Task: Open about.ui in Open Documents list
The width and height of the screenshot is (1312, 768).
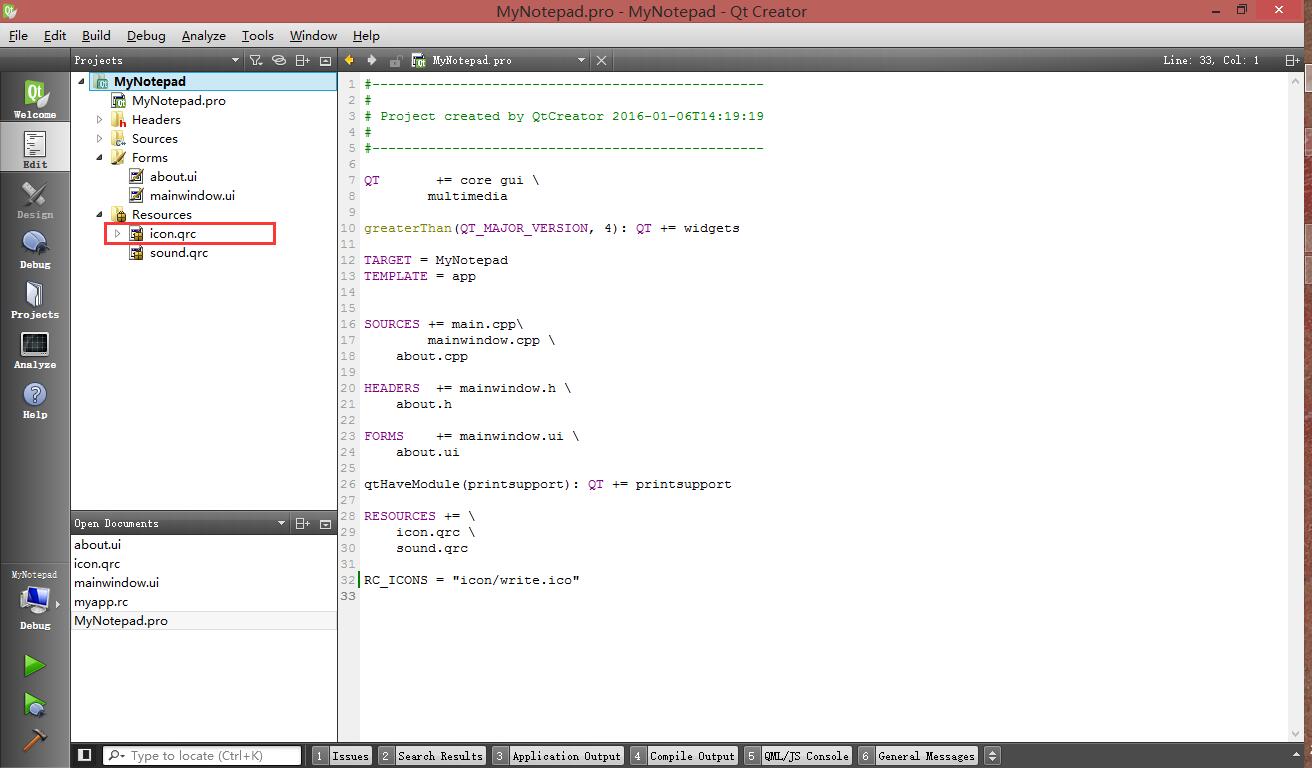Action: 204,545
